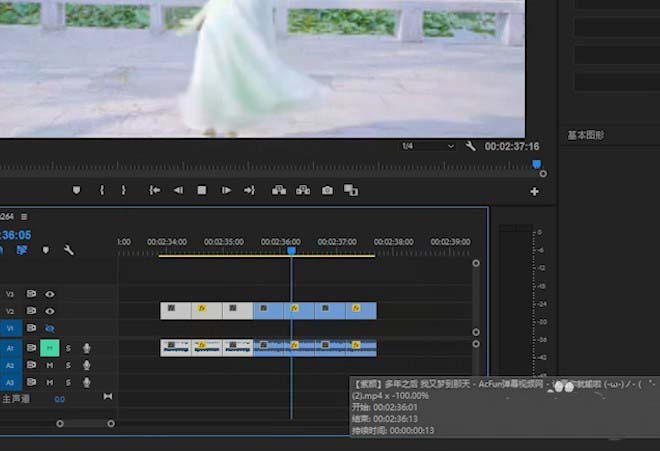Show track V1 with its eye icon
Viewport: 660px width, 451px height.
(x=50, y=328)
